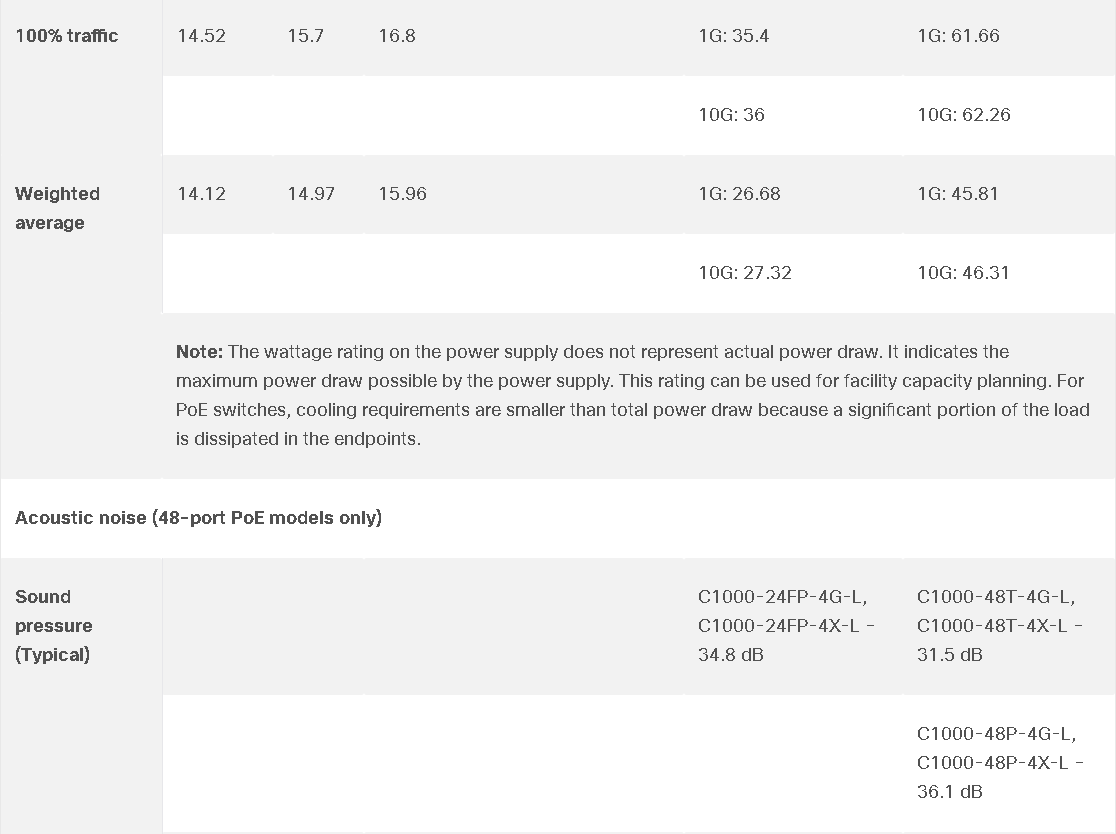Select the 16.8 value cell
Viewport: 1116px width, 834px height.
pyautogui.click(x=396, y=36)
